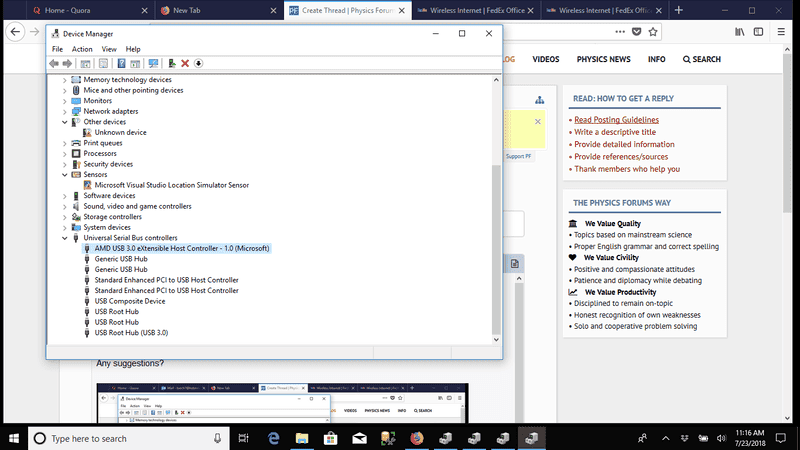Image resolution: width=800 pixels, height=450 pixels.
Task: Click the update driver toolbar icon
Action: (x=171, y=63)
